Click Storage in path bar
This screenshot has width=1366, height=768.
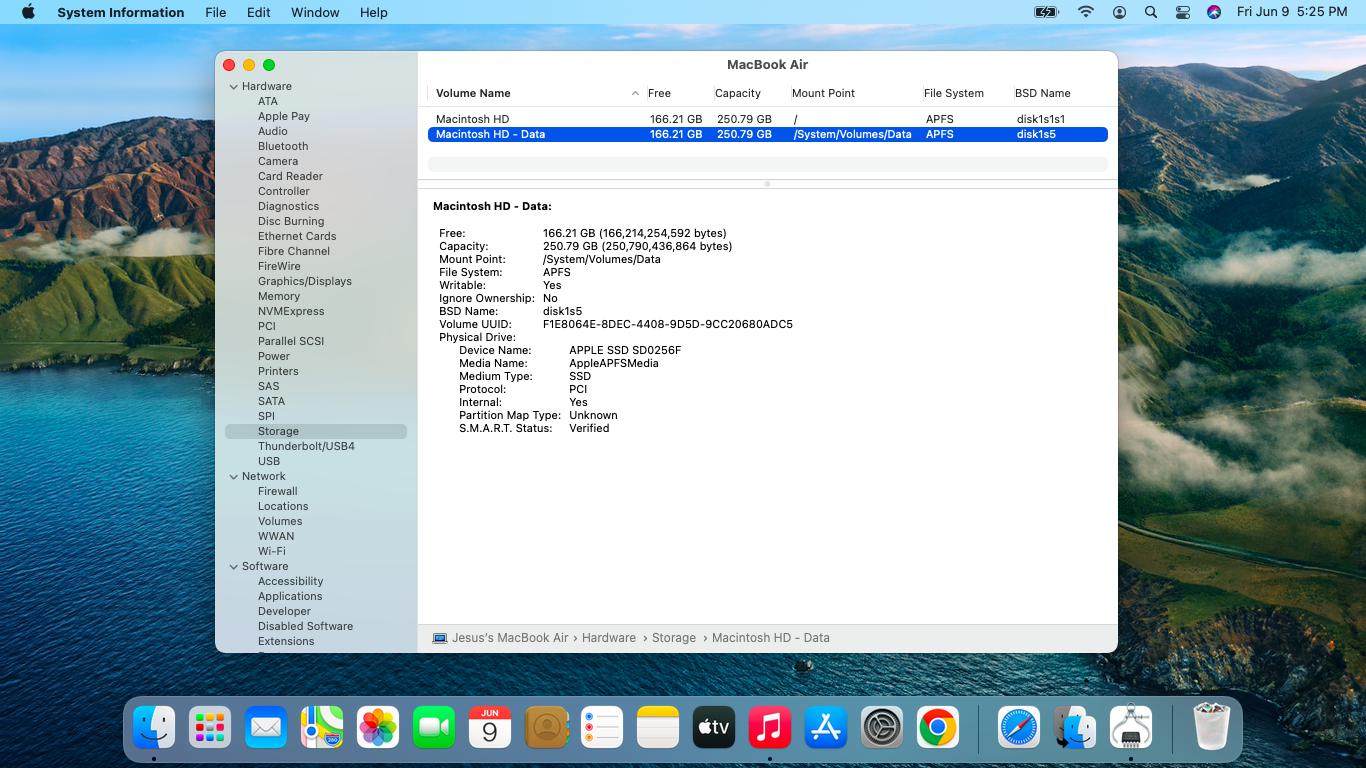tap(674, 638)
